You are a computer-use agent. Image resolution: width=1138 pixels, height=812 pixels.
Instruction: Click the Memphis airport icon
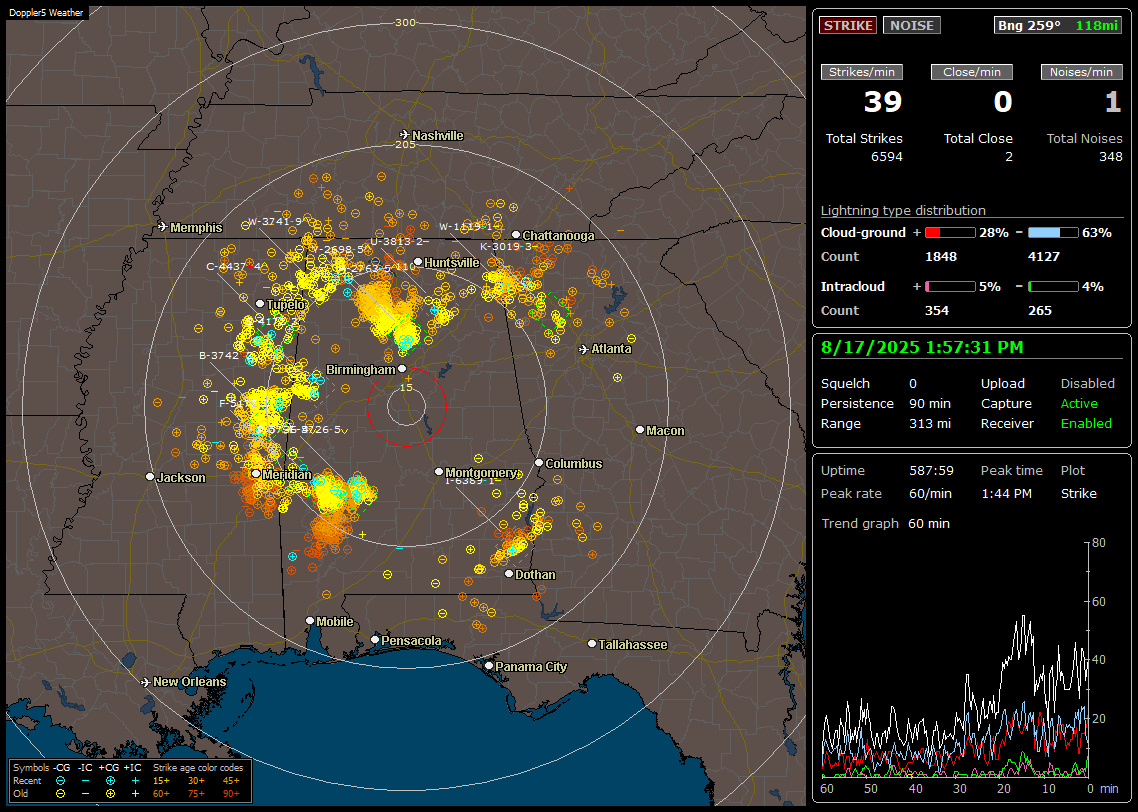[163, 227]
